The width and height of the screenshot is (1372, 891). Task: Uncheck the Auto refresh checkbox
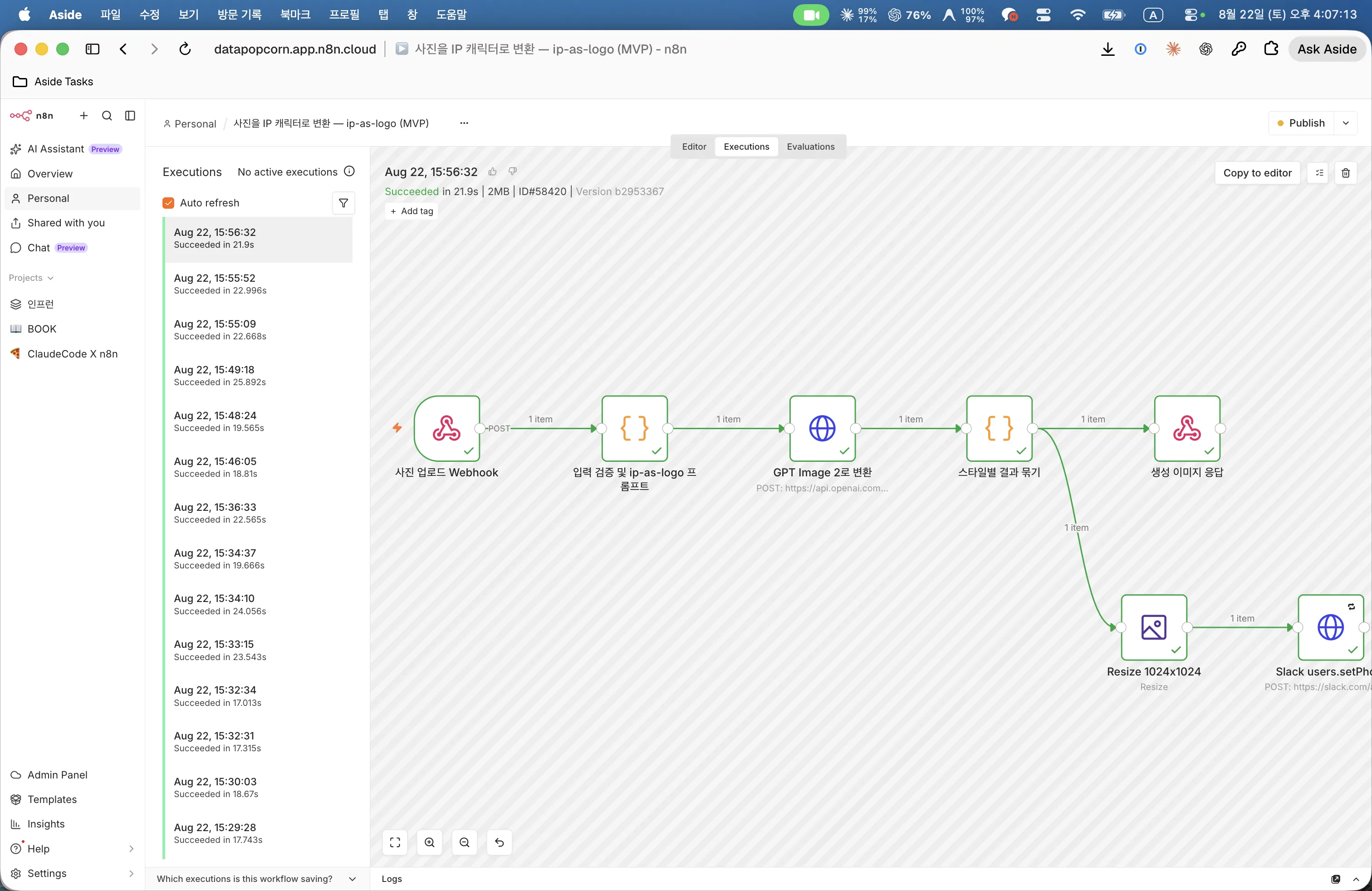[168, 203]
